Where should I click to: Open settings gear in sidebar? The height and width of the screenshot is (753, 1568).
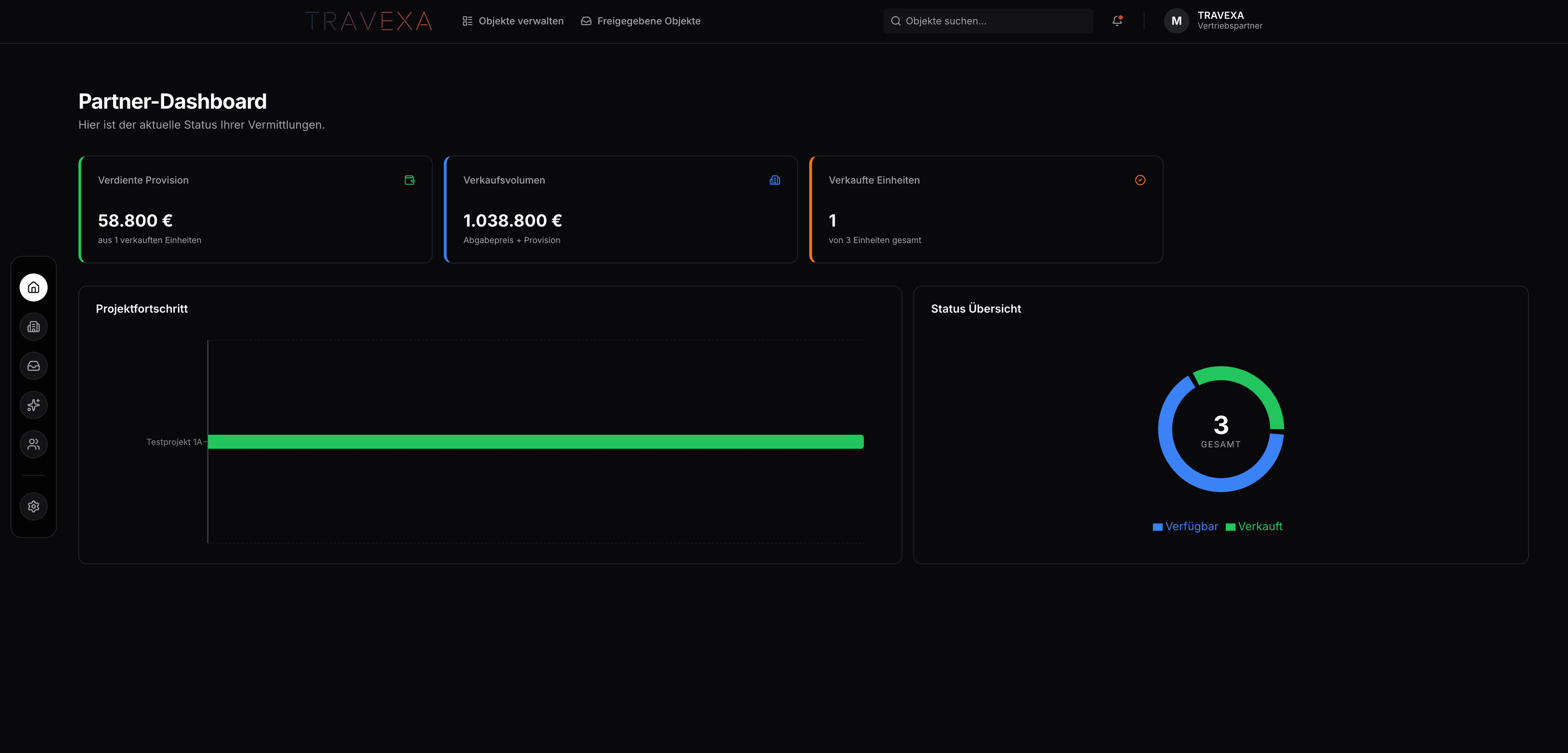pos(33,506)
